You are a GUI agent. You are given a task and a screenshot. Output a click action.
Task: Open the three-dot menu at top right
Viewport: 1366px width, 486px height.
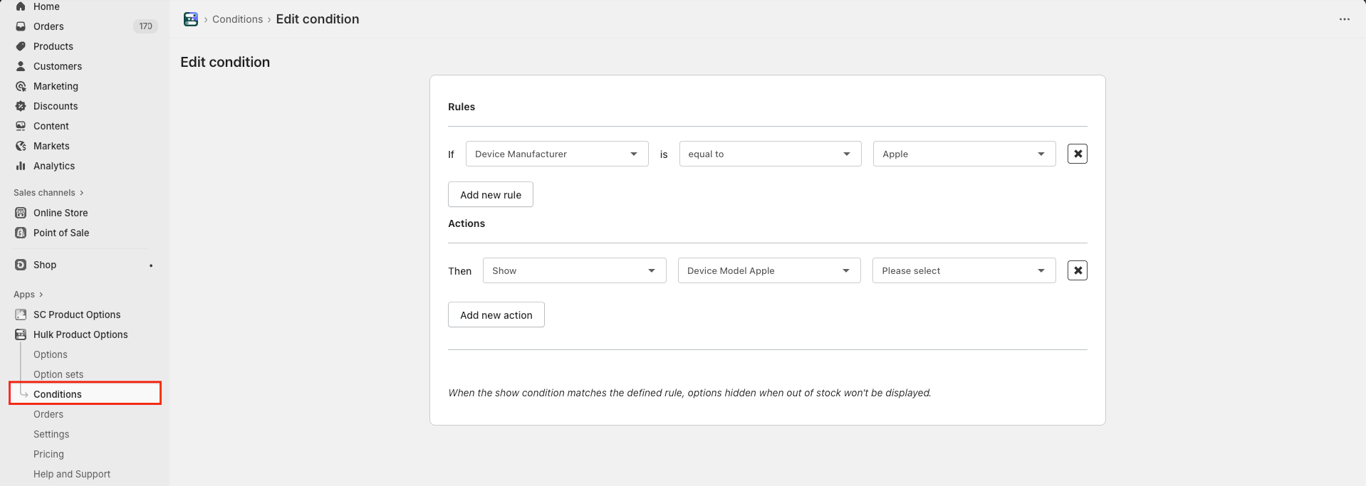(x=1344, y=19)
